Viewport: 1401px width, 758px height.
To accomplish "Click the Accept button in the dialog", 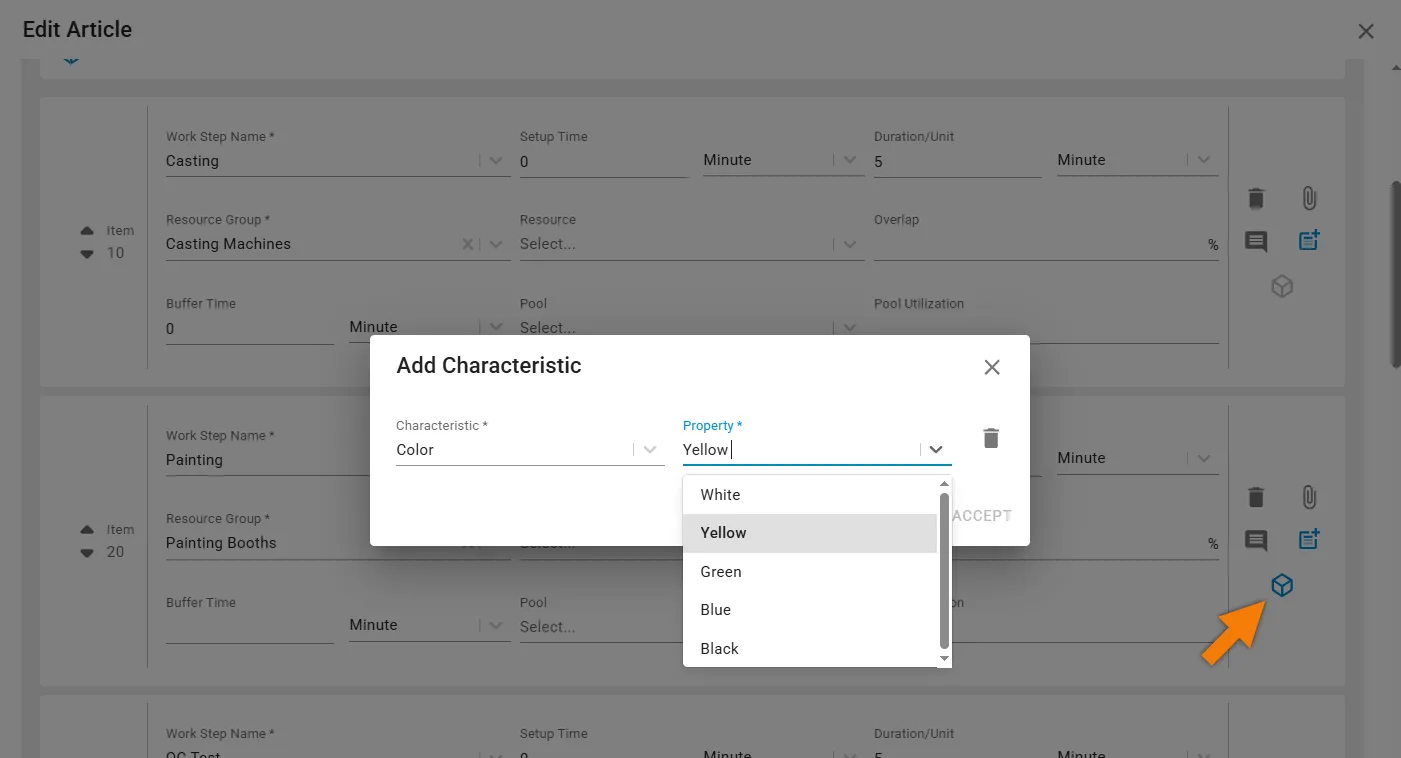I will click(x=982, y=516).
